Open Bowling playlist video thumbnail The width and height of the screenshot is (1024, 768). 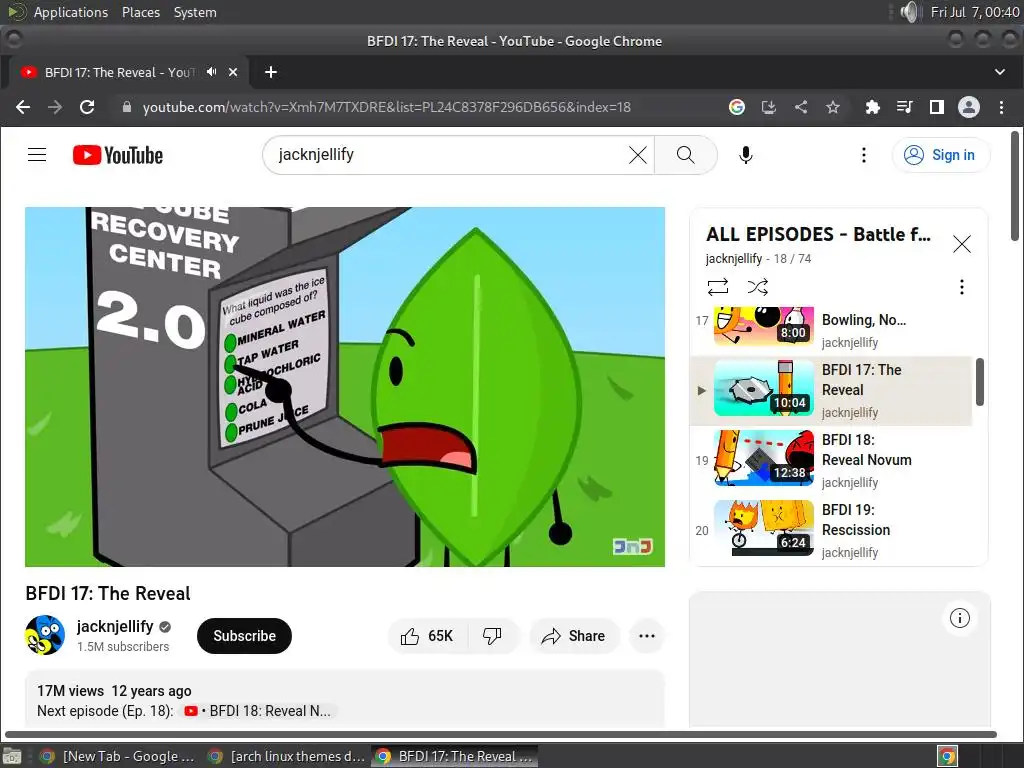(x=763, y=325)
